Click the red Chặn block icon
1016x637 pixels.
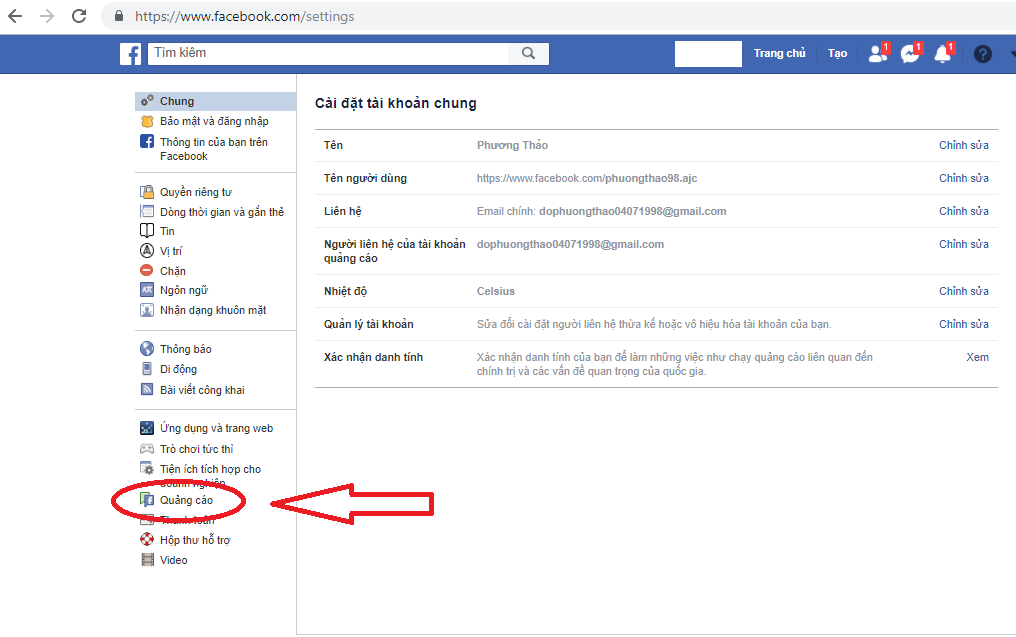point(147,270)
